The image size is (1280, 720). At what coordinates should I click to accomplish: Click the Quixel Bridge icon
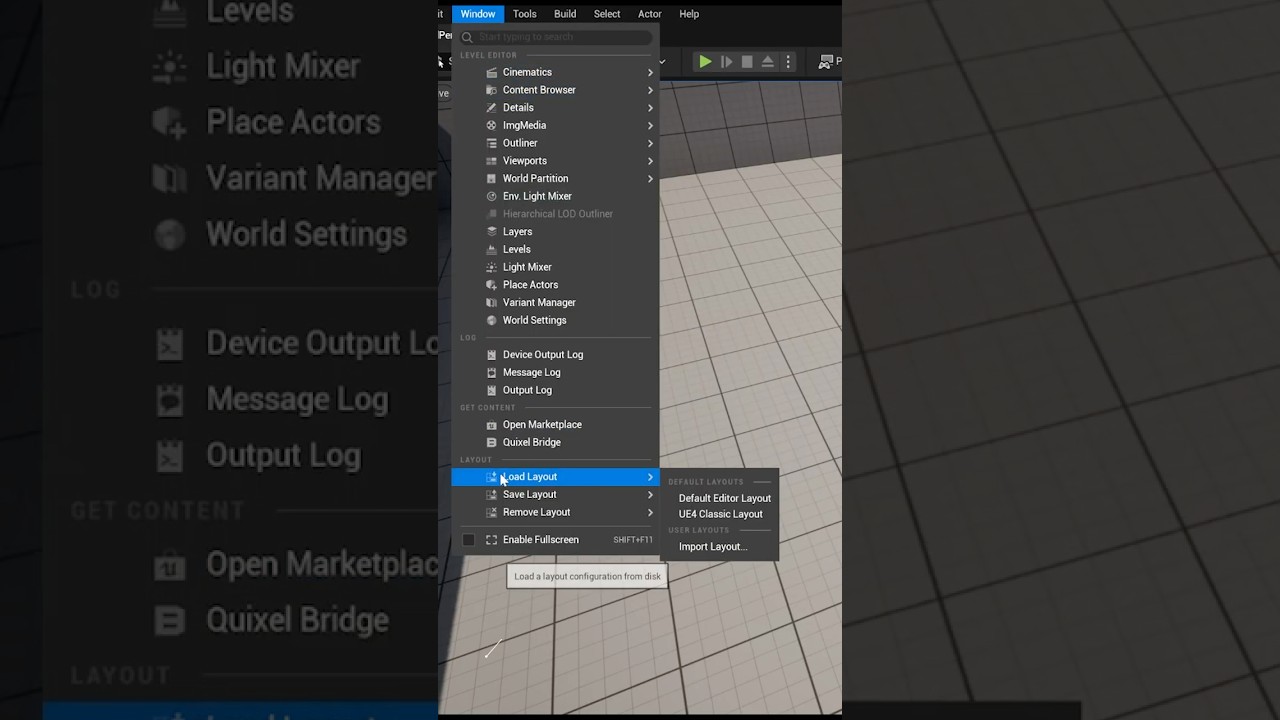point(491,442)
